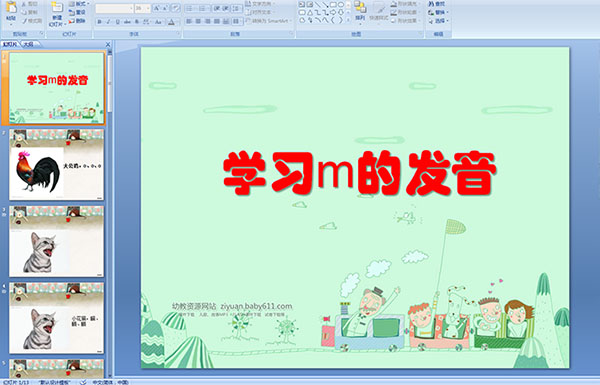Select the oval shape from gallery
Image resolution: width=600 pixels, height=385 pixels.
pyautogui.click(x=341, y=5)
